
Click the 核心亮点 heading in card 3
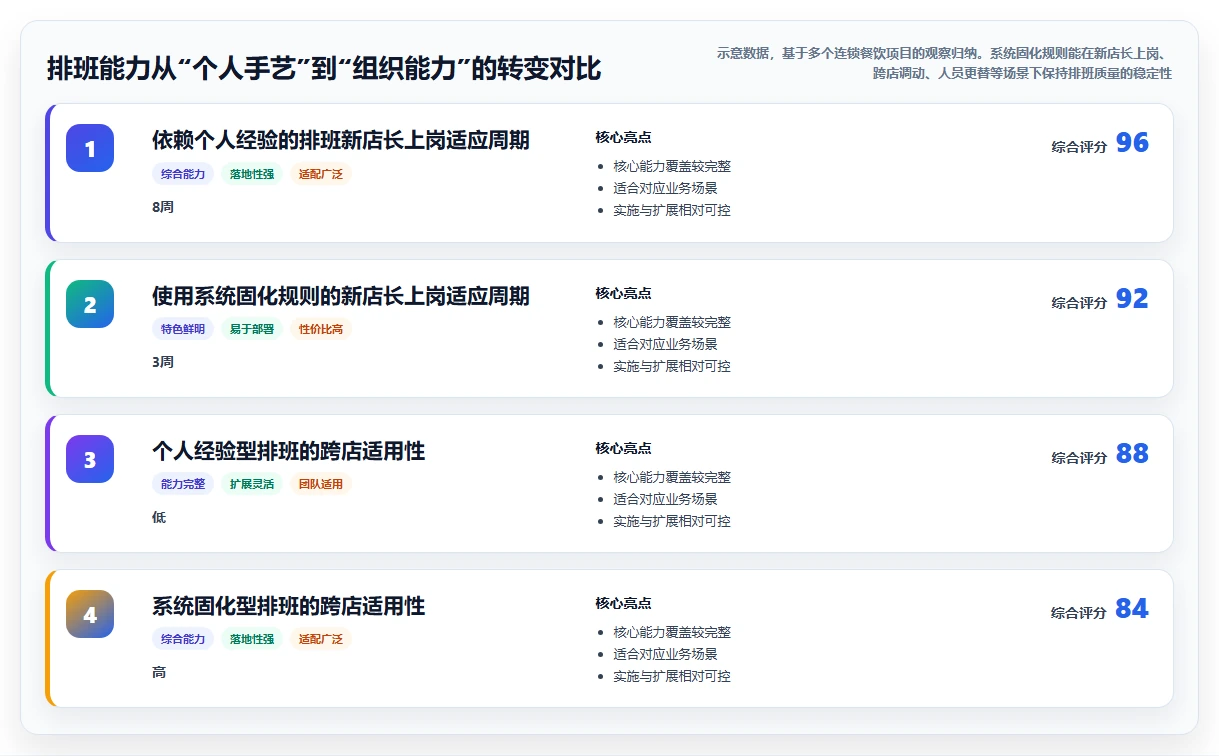[623, 448]
